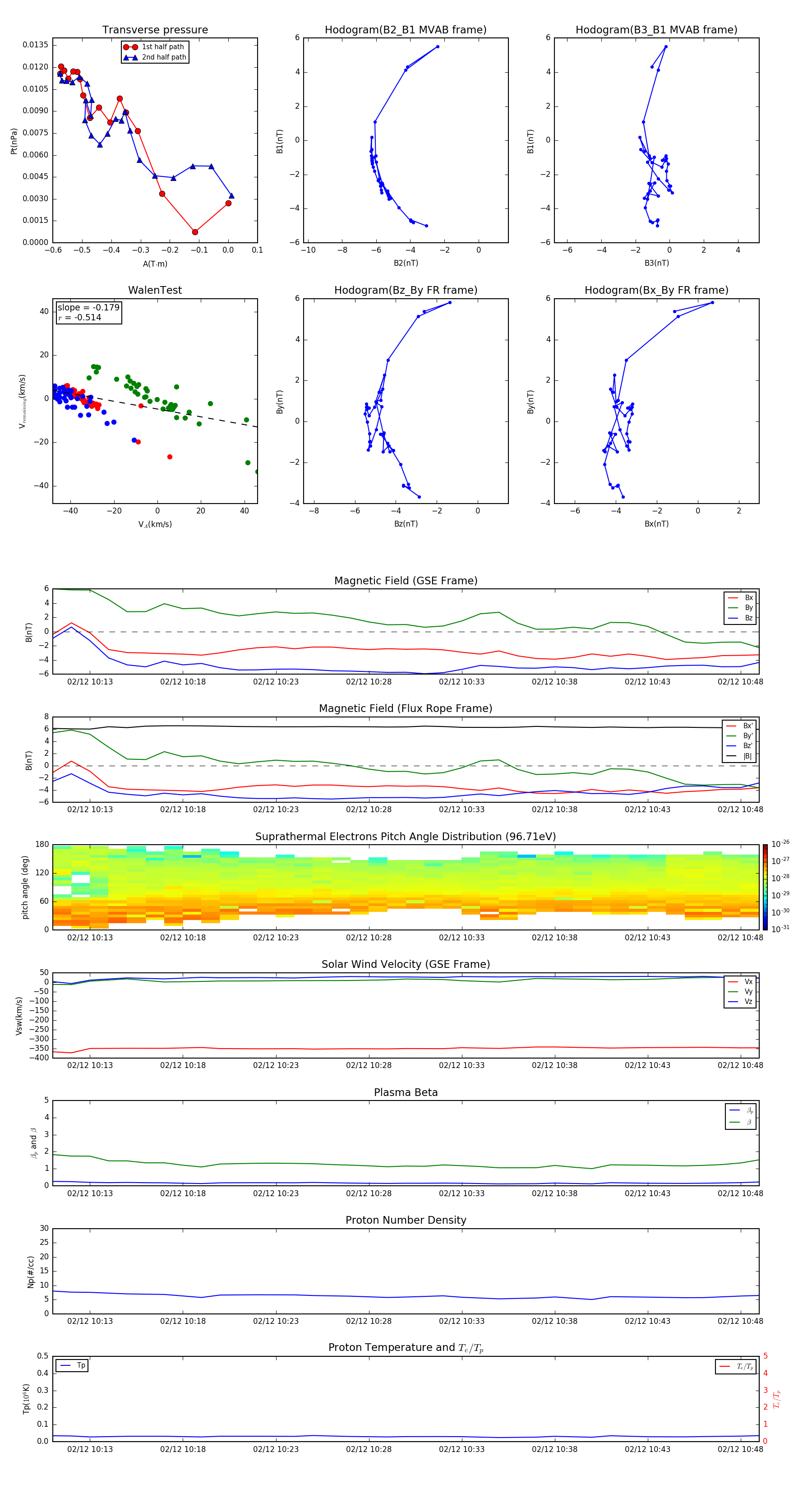Click 'Magnetic Field (GSE Frame)' title

point(406,581)
